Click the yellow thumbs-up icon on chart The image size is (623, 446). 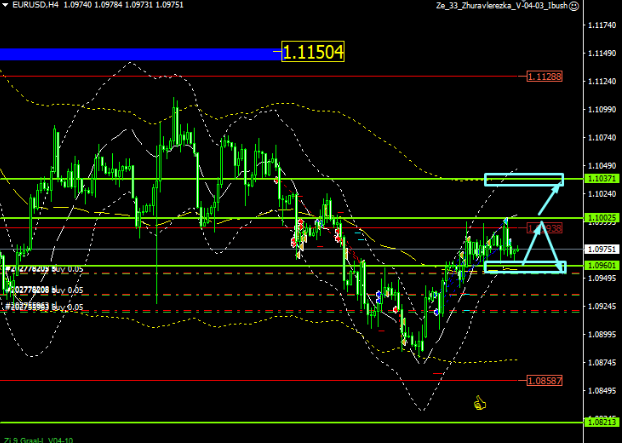pos(479,403)
